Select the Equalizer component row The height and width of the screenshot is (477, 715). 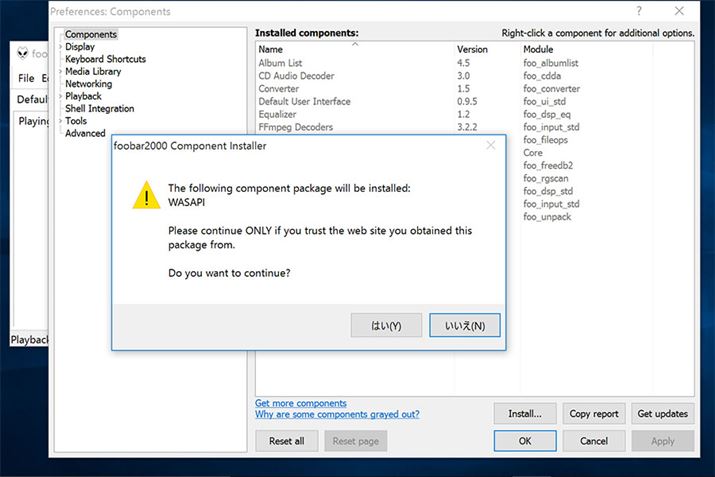tap(474, 114)
